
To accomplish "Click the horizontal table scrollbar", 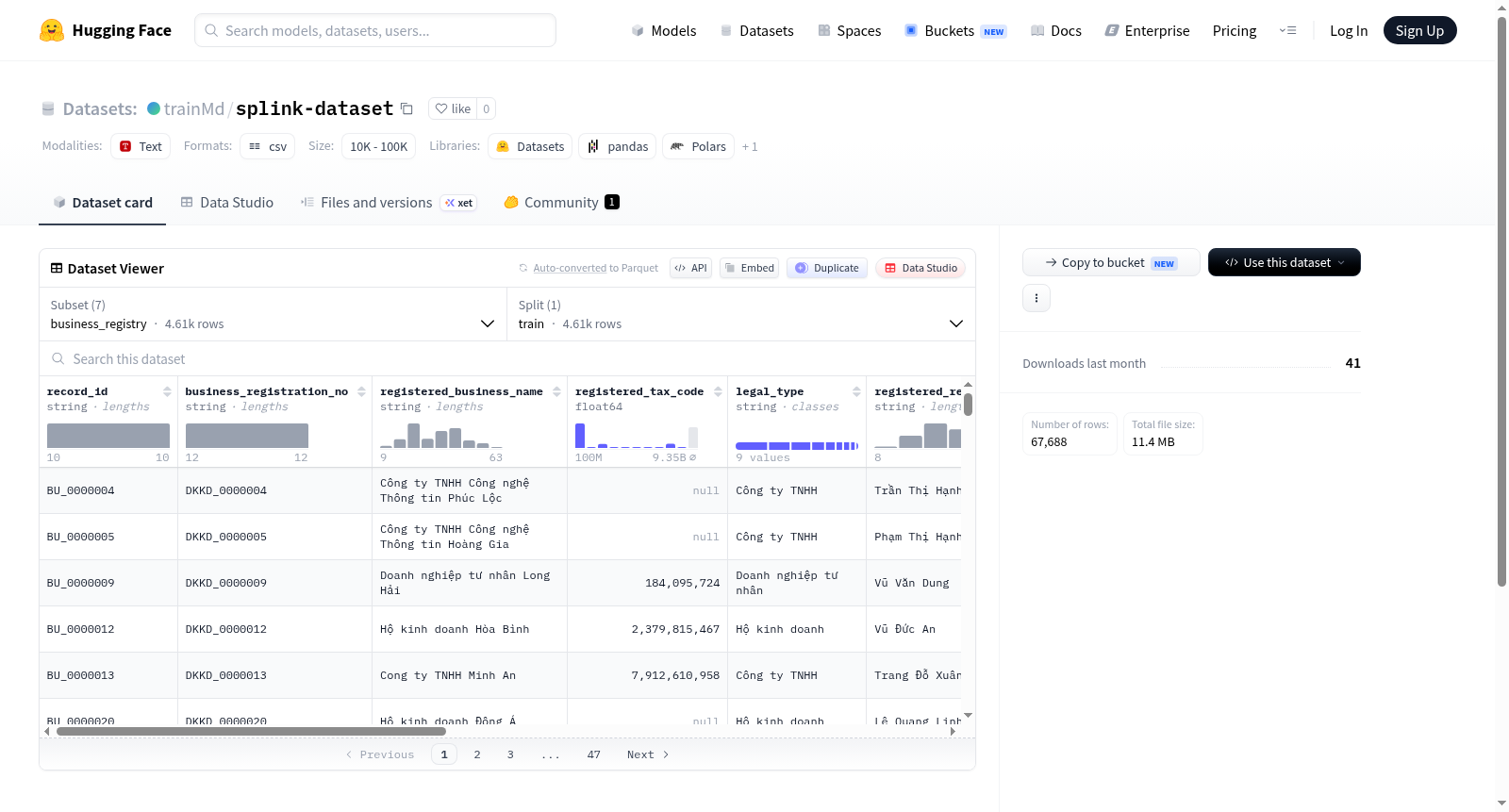I will (251, 731).
